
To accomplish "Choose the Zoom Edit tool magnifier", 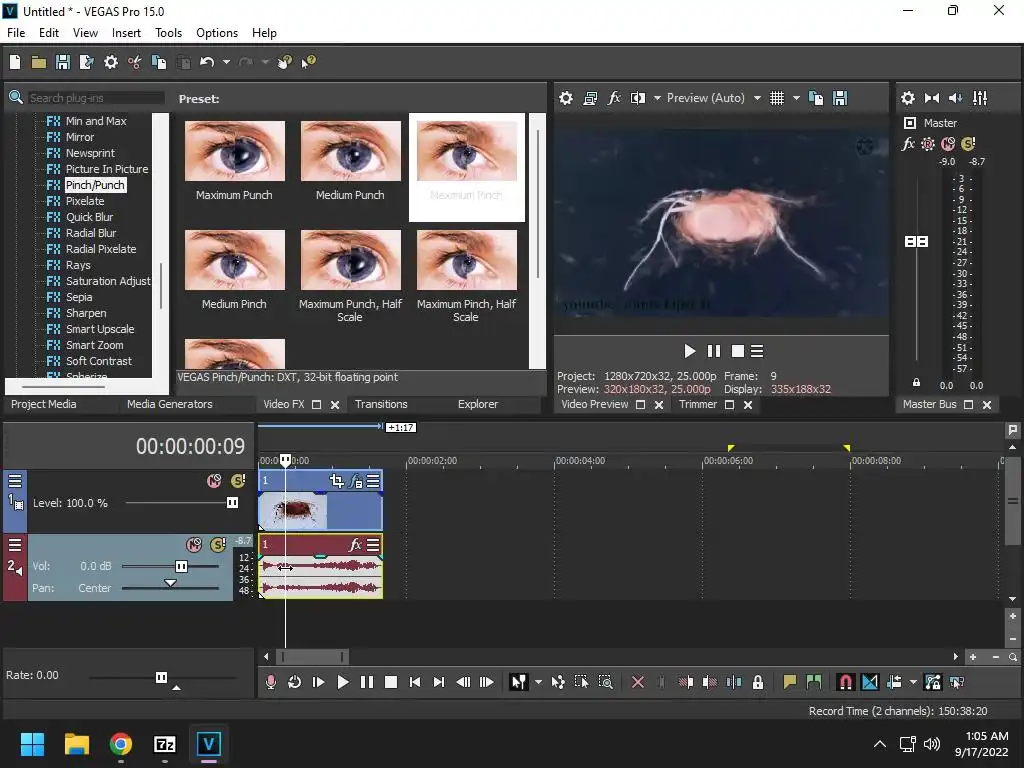I will pos(605,682).
